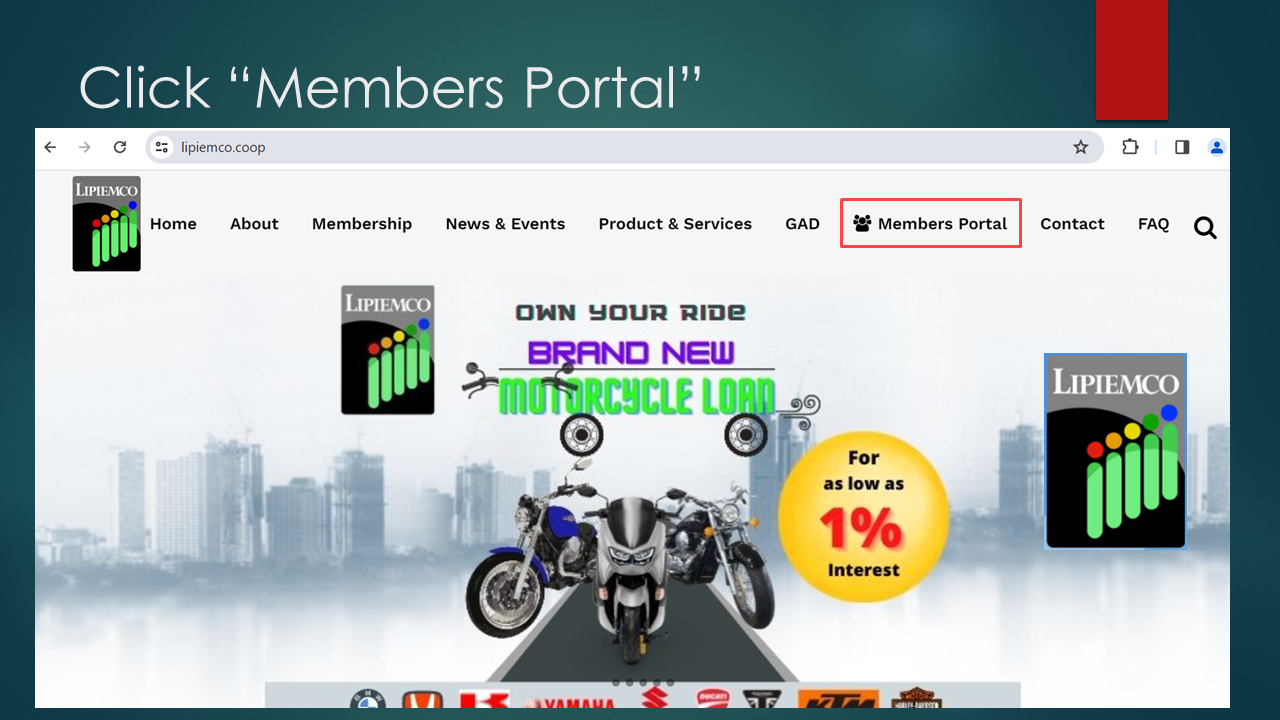1280x720 pixels.
Task: Open the Members Portal menu item
Action: coord(930,223)
